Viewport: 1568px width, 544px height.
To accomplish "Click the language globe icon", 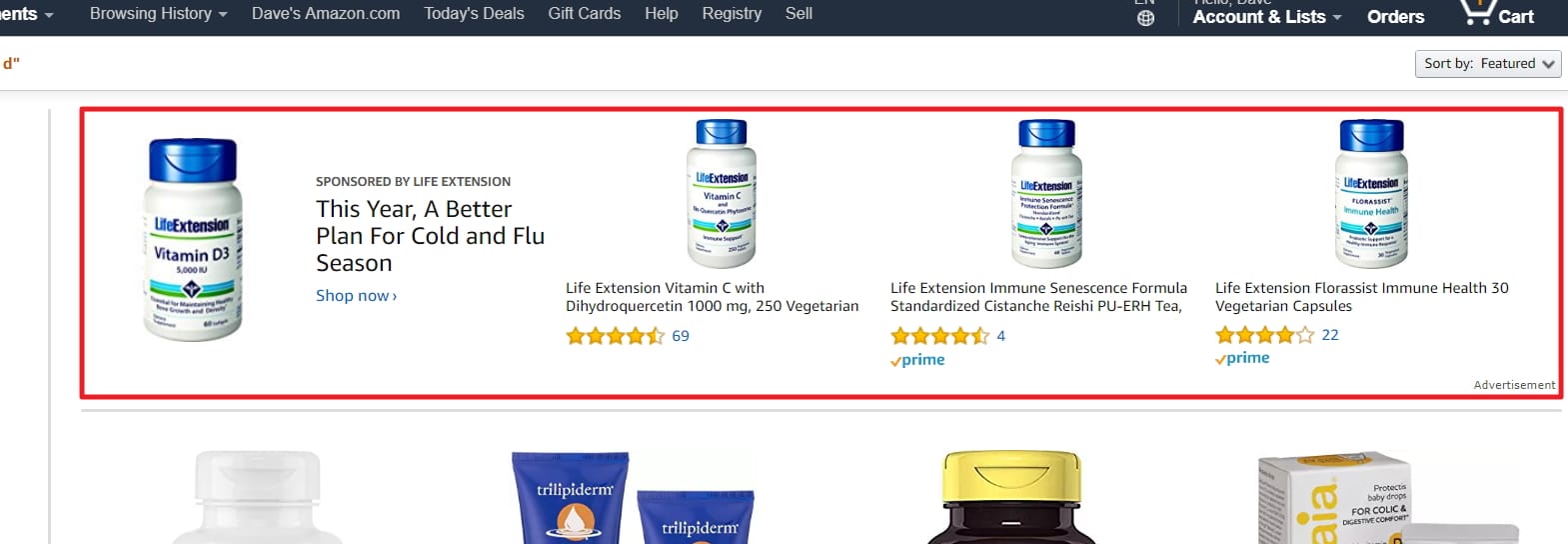I will 1145,18.
